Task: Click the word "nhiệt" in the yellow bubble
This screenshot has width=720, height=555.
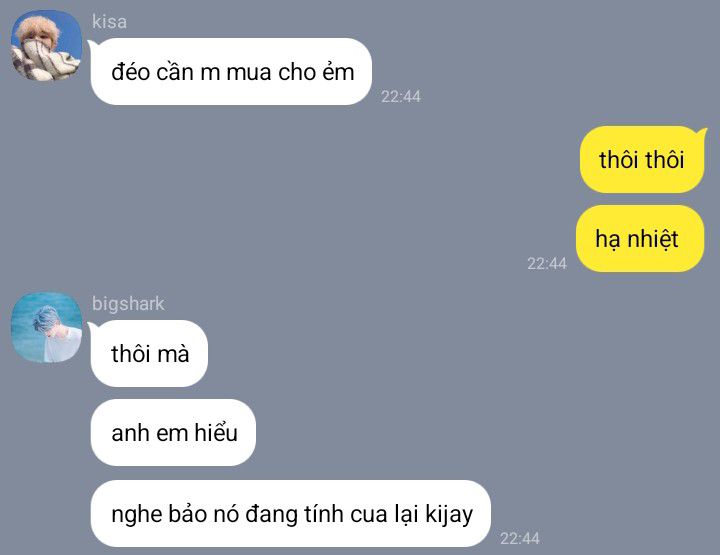Action: 653,239
